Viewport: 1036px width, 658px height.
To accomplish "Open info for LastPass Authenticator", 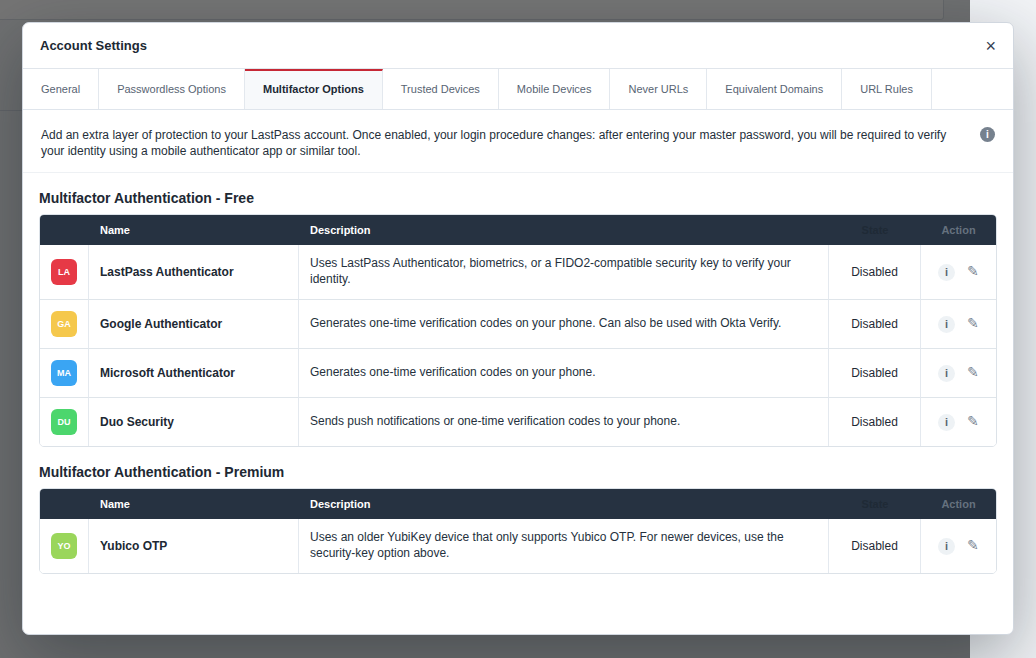I will pyautogui.click(x=946, y=272).
